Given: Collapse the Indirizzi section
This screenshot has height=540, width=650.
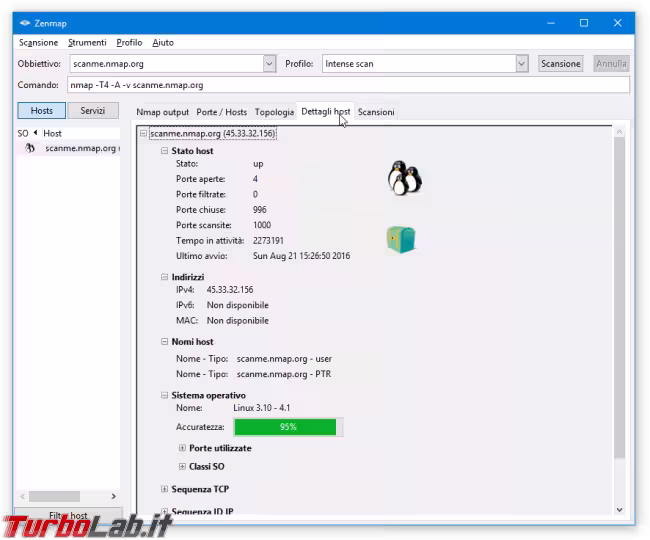Looking at the screenshot, I should [164, 277].
